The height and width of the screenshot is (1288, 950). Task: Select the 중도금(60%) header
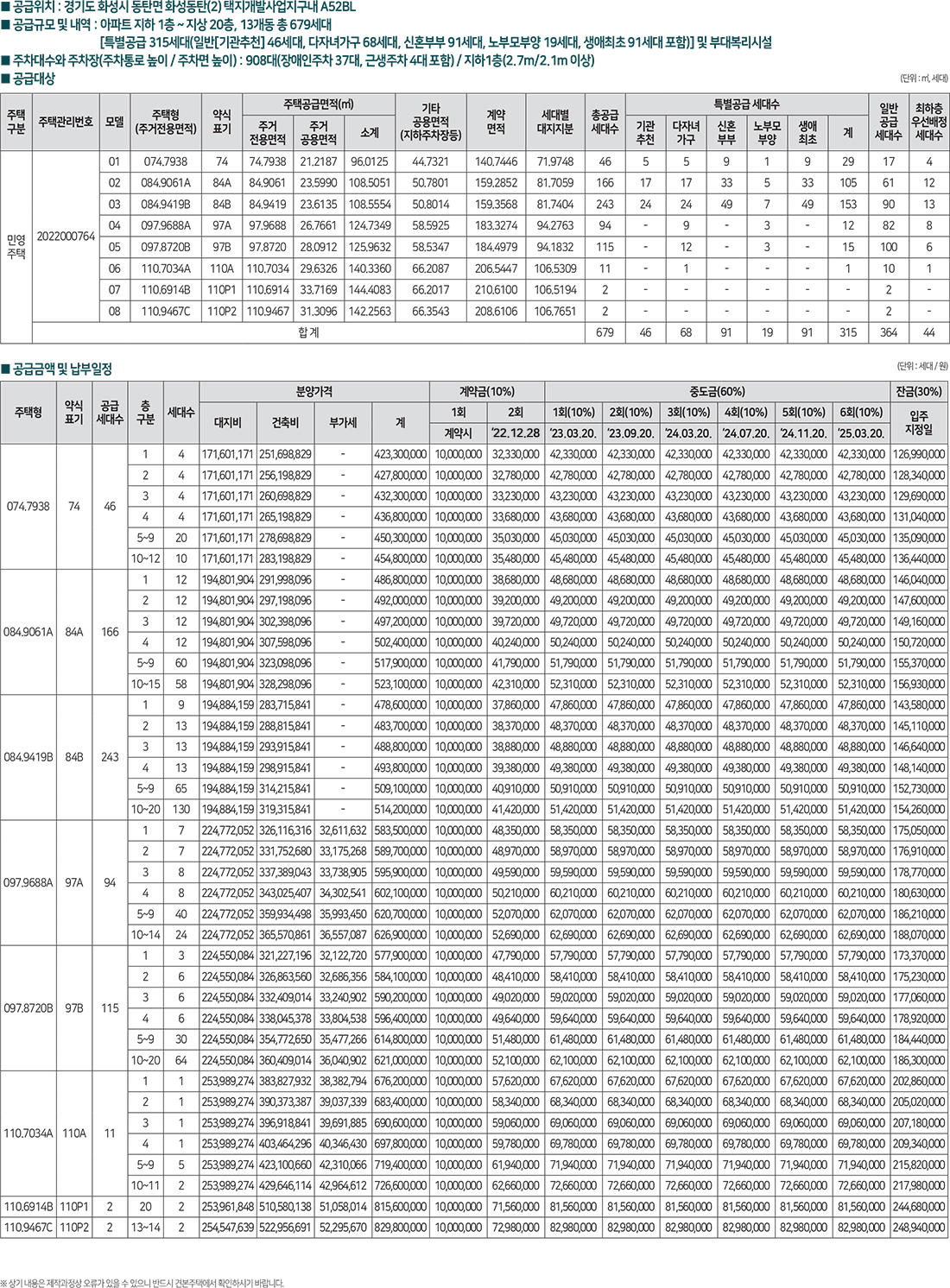[717, 392]
